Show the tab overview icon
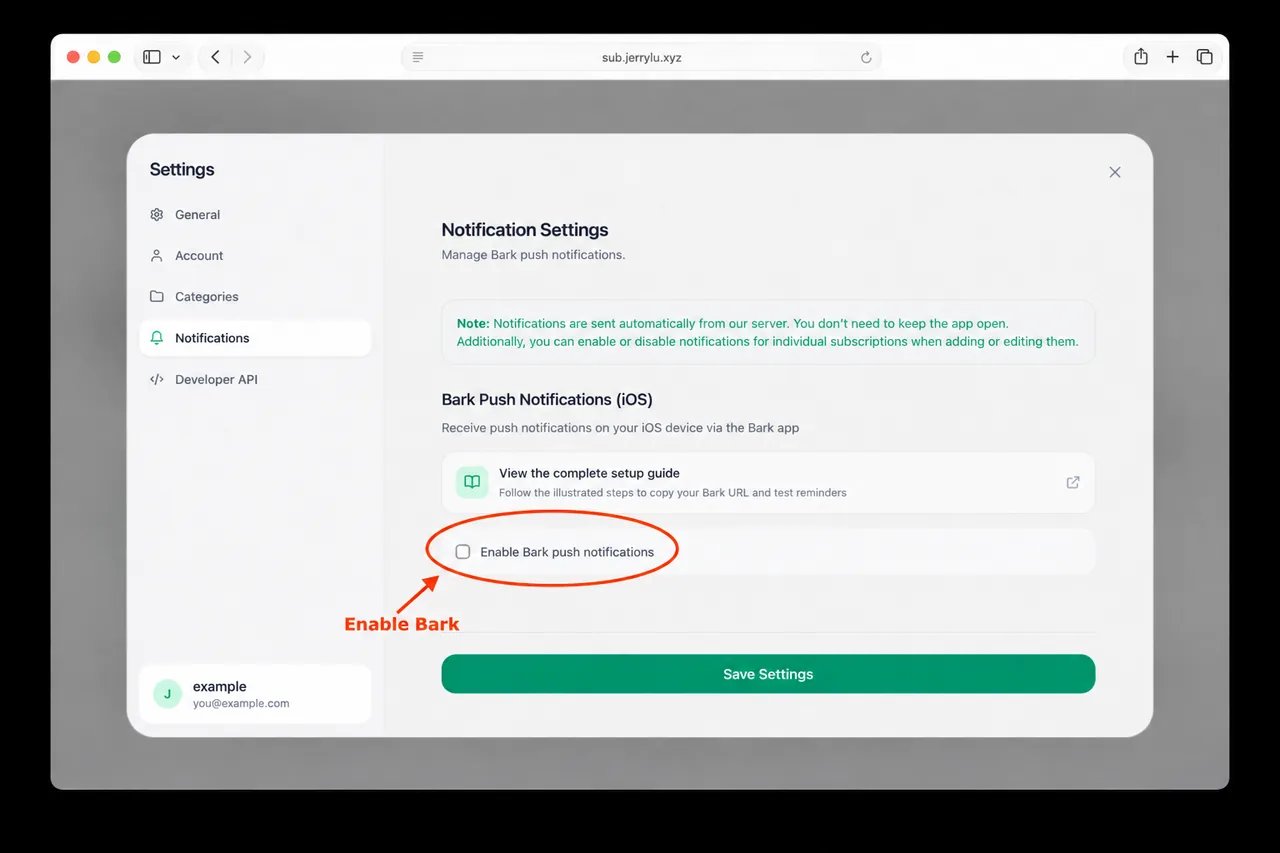 1205,57
